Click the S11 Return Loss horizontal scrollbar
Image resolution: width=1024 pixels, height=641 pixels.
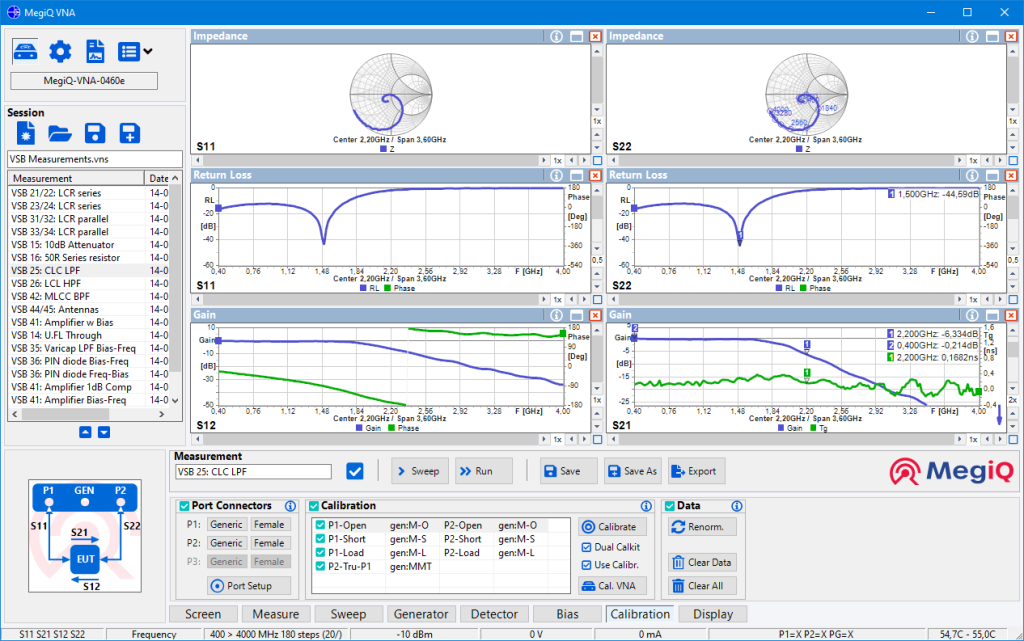[370, 300]
